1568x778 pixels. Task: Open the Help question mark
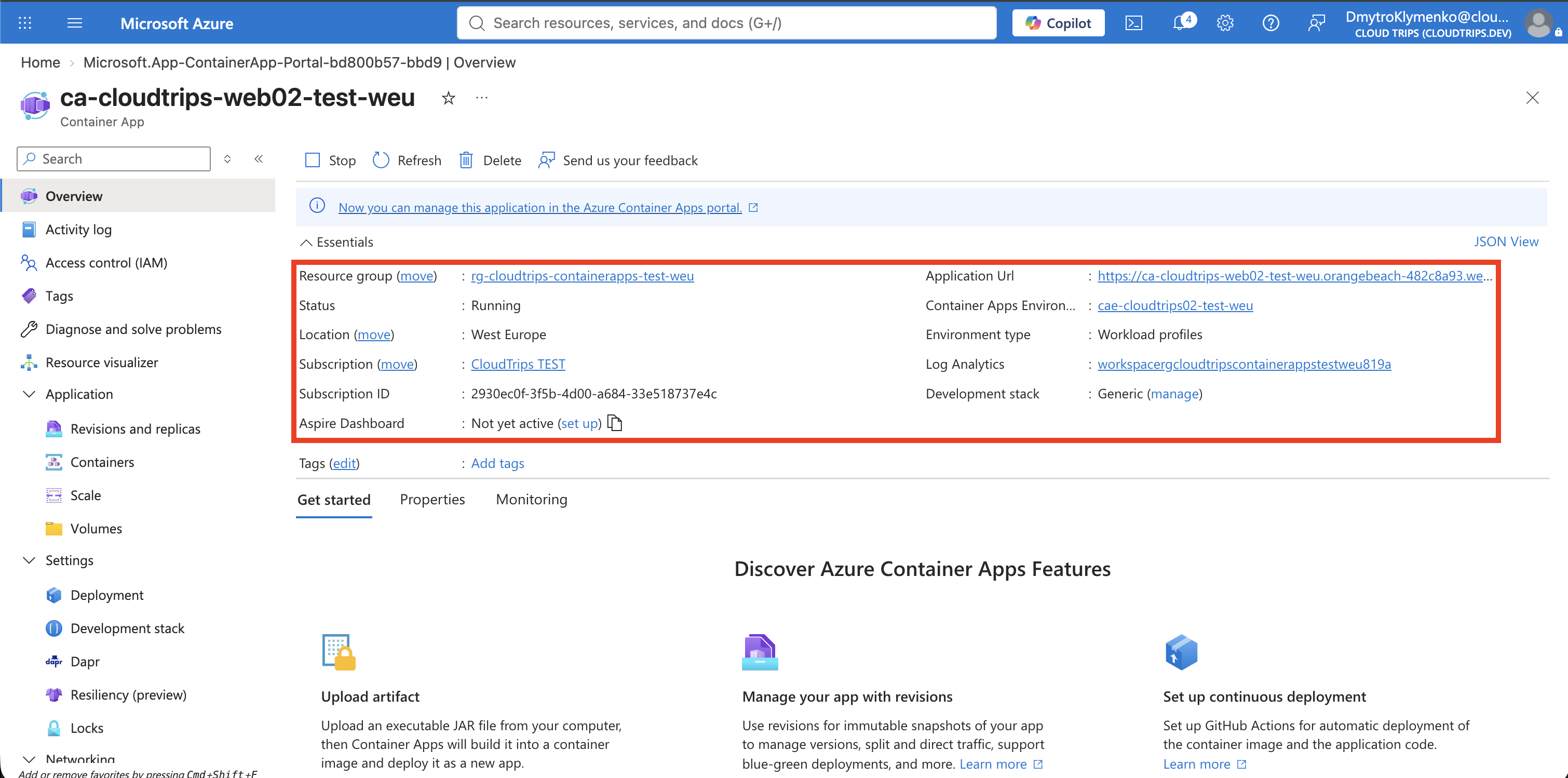coord(1270,23)
